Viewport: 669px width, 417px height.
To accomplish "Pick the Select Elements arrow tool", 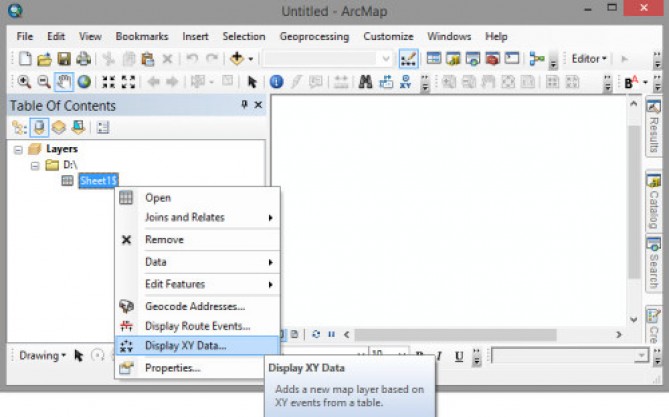I will pyautogui.click(x=252, y=82).
